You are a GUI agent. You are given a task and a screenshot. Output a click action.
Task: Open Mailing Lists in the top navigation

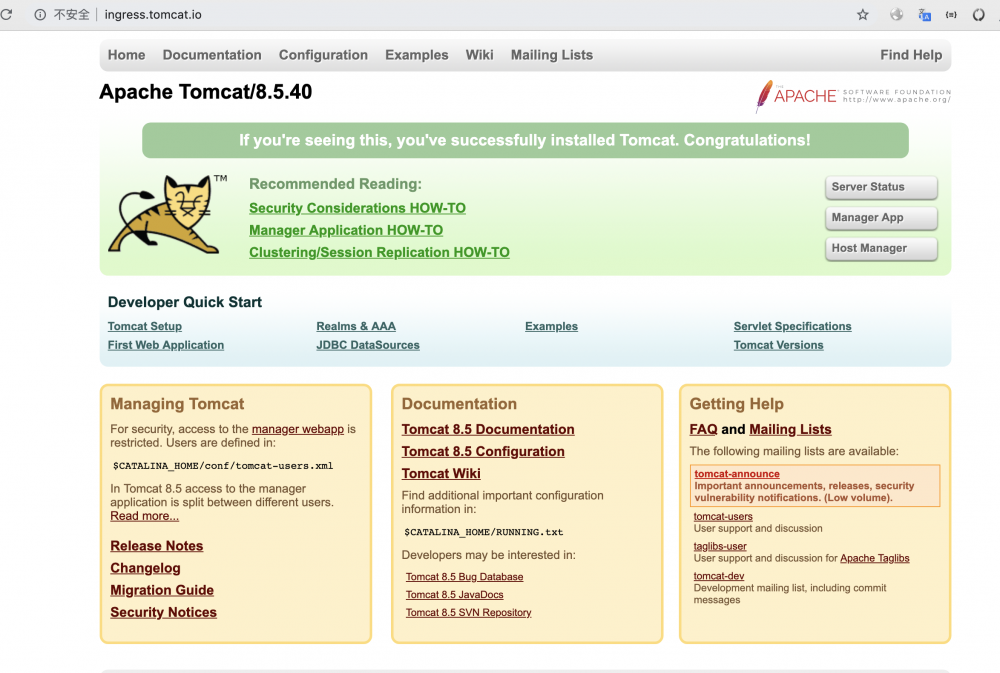[552, 55]
